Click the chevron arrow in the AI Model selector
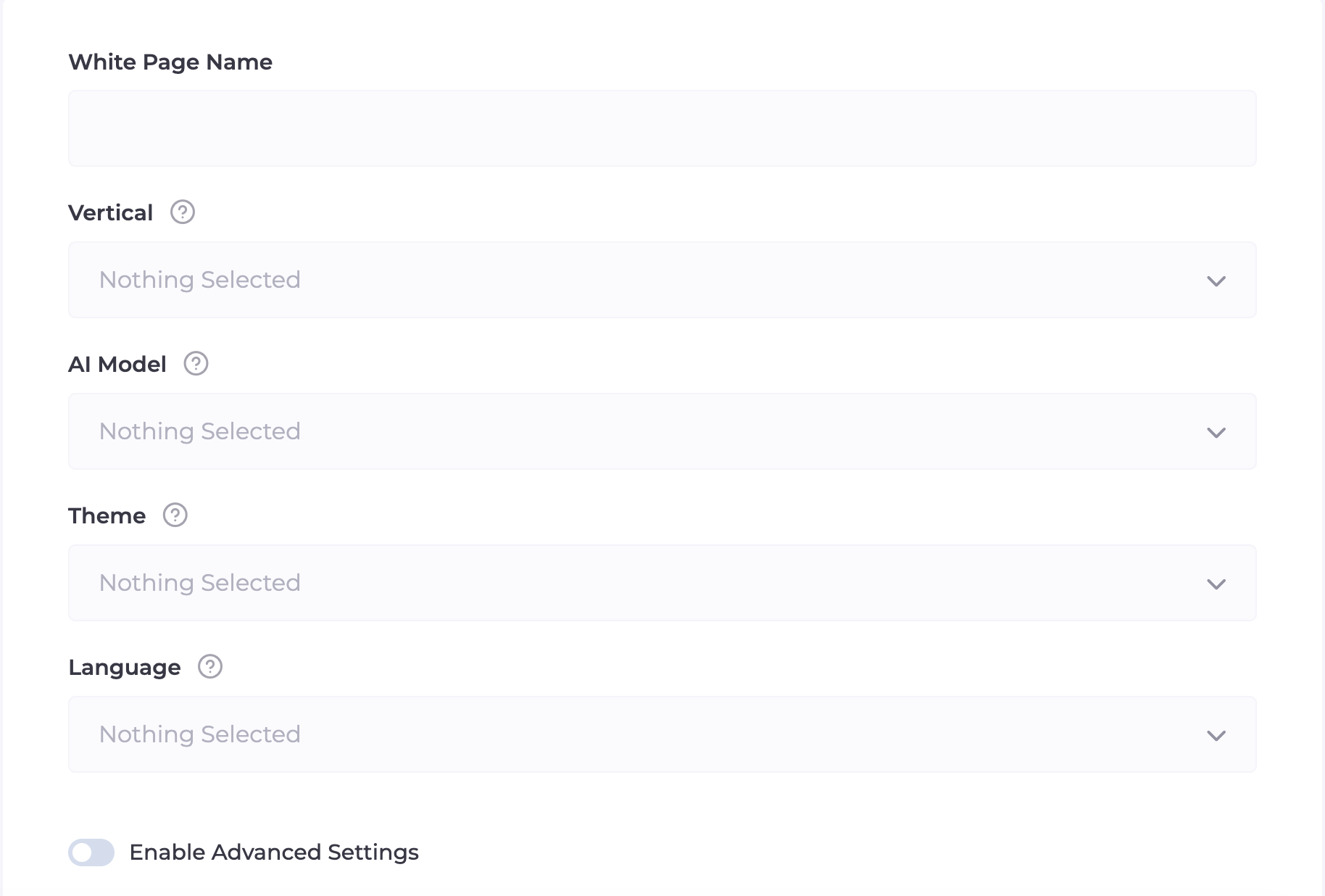Image resolution: width=1325 pixels, height=896 pixels. pyautogui.click(x=1216, y=432)
